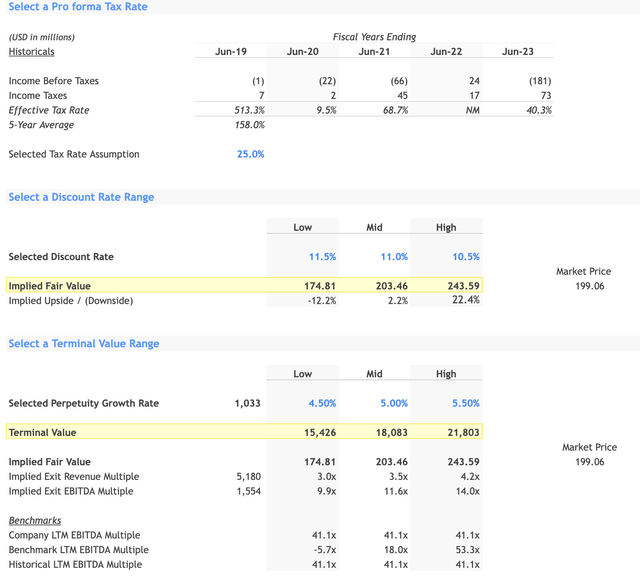Click the underlined Historicals label
Image resolution: width=640 pixels, height=581 pixels.
(x=31, y=51)
